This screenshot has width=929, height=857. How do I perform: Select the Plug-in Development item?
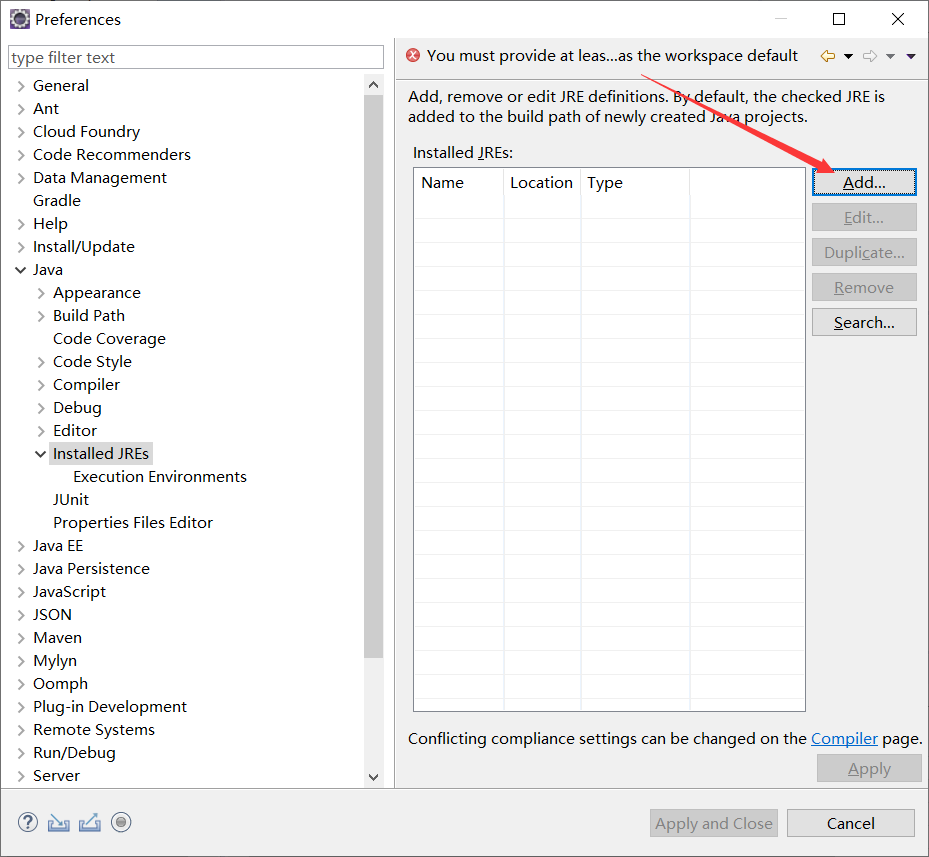[110, 707]
